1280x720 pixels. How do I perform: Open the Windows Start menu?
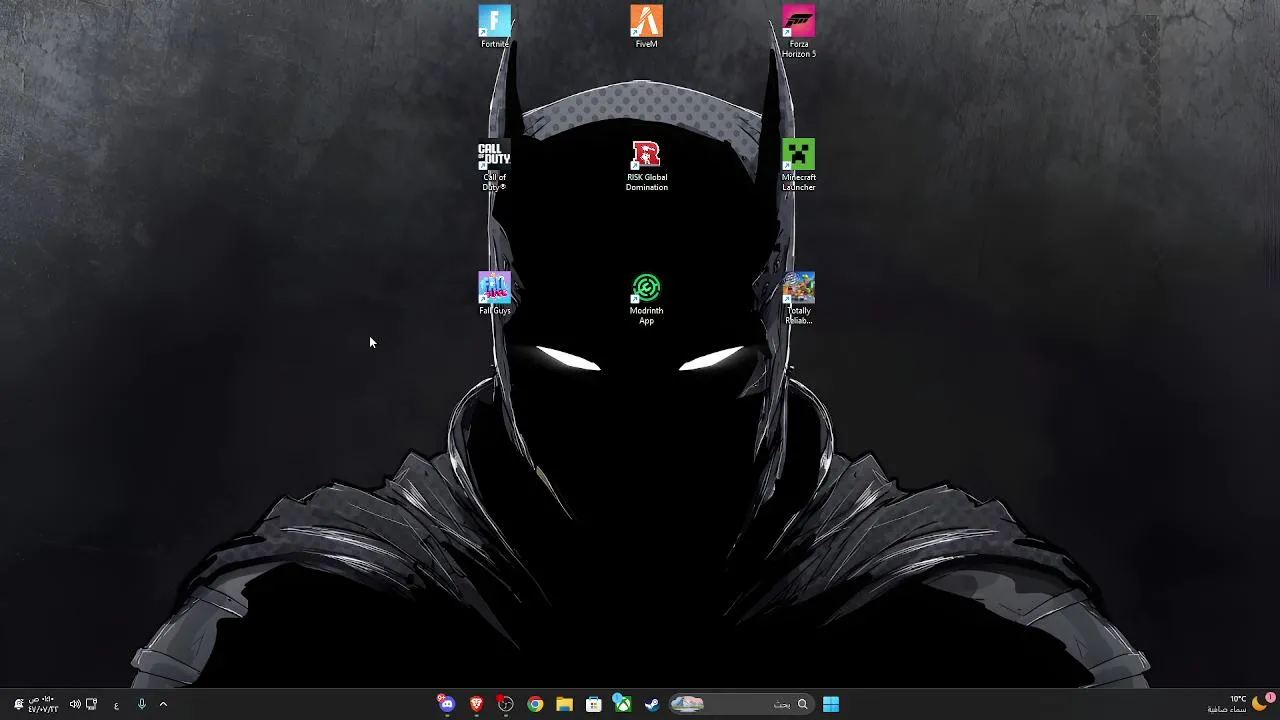[x=831, y=704]
